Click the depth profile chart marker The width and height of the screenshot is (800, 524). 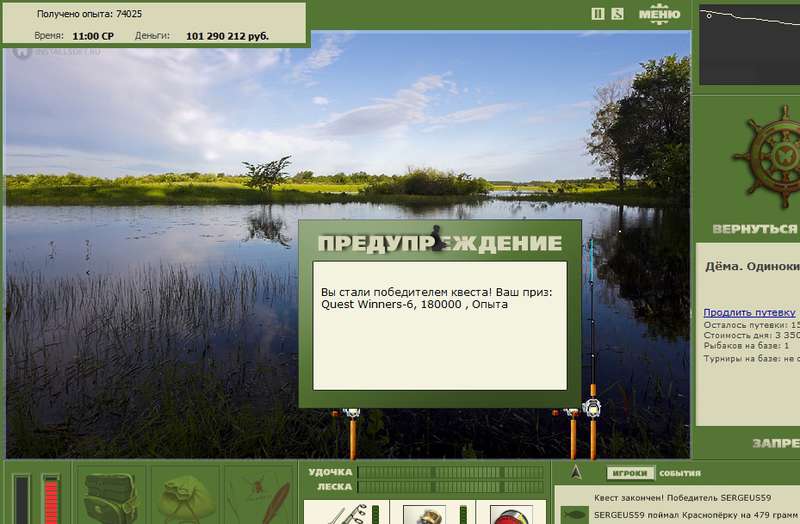click(709, 16)
